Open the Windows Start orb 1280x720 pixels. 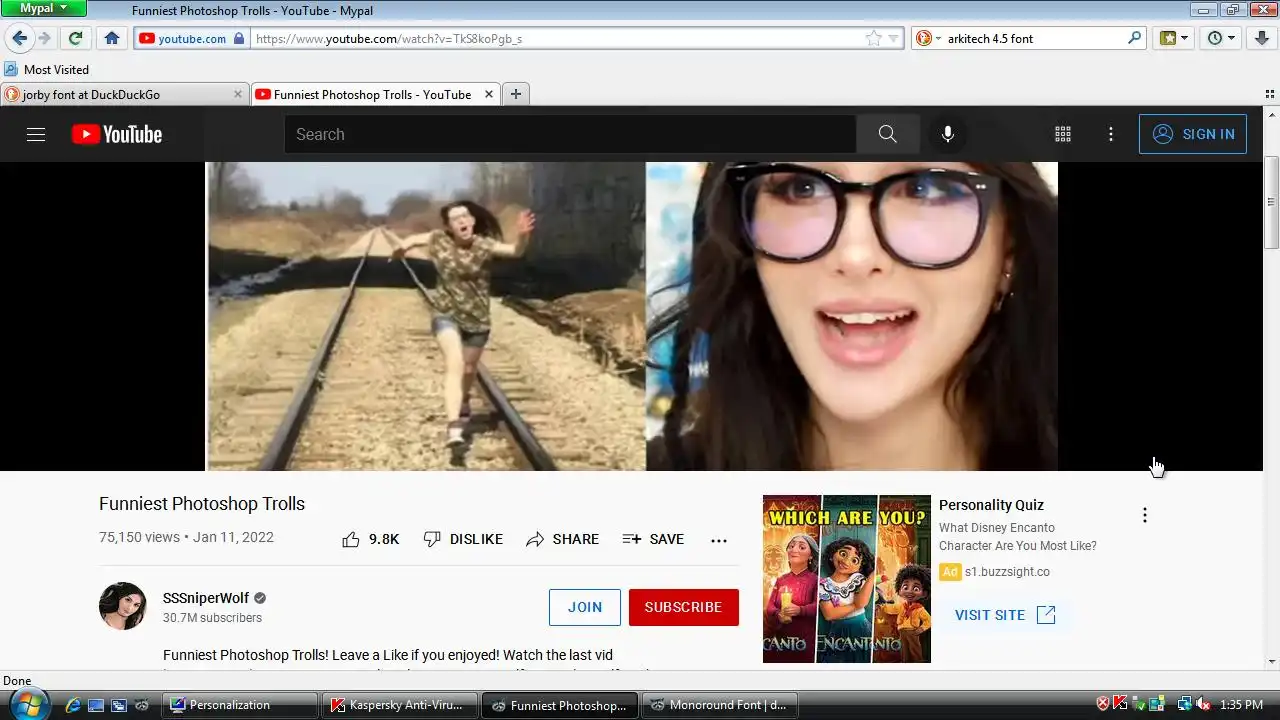point(29,704)
